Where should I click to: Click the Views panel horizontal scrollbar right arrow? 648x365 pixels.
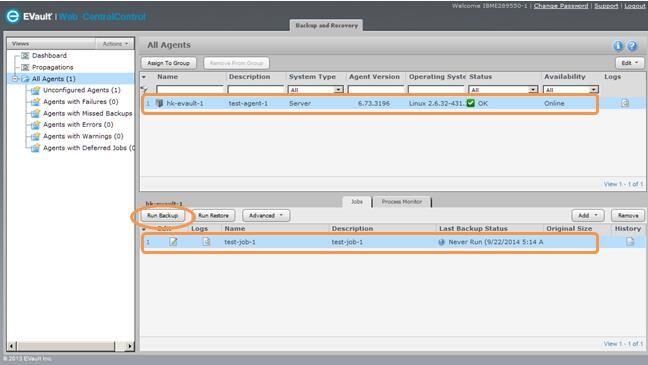130,346
